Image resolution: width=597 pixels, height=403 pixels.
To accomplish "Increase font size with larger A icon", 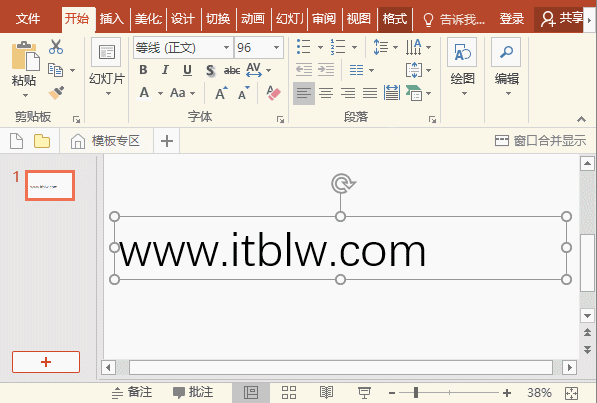I will (221, 93).
